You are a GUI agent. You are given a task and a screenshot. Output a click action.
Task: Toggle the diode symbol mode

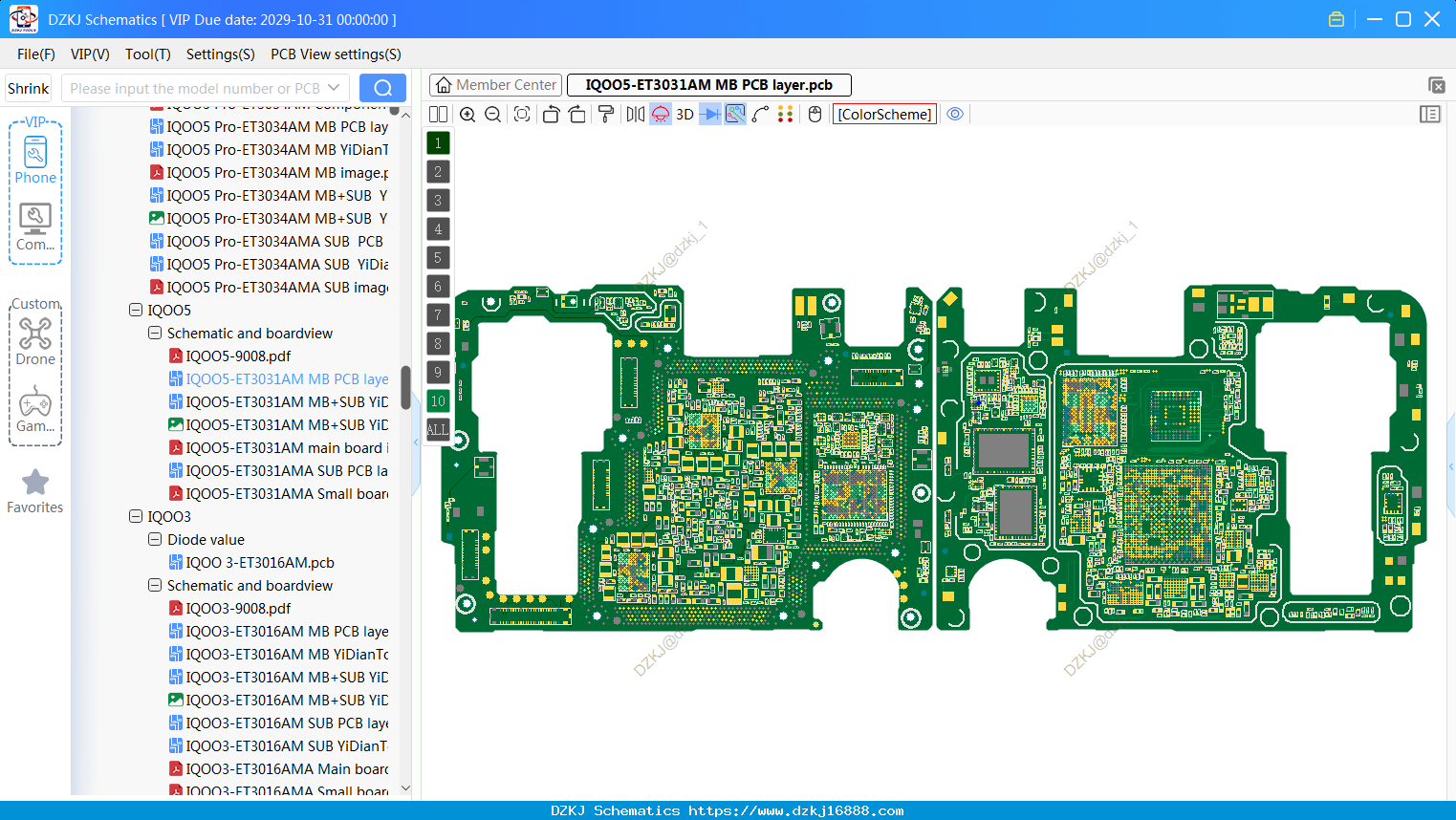(x=710, y=115)
